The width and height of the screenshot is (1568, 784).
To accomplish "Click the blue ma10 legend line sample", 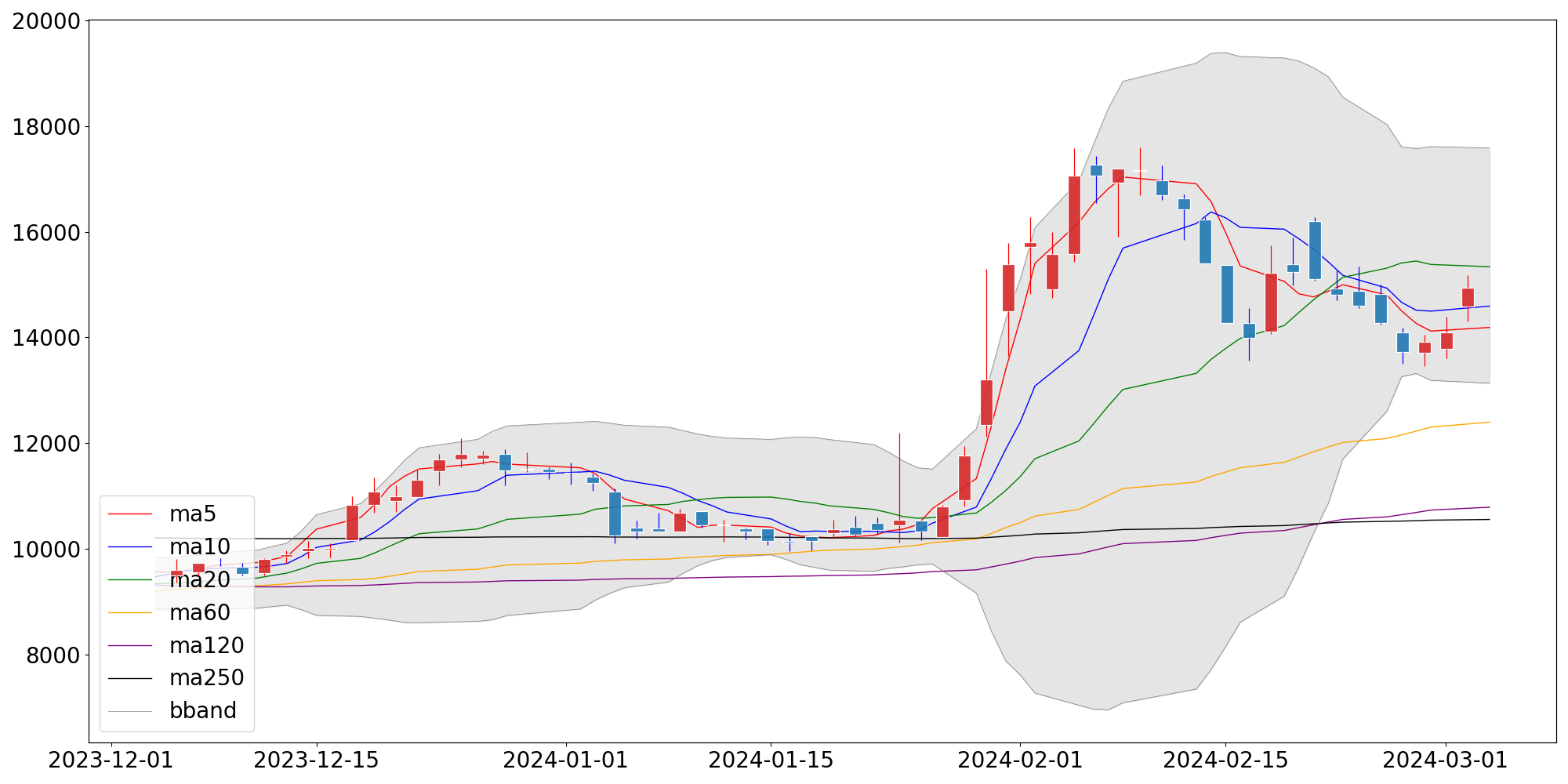I will [x=130, y=547].
